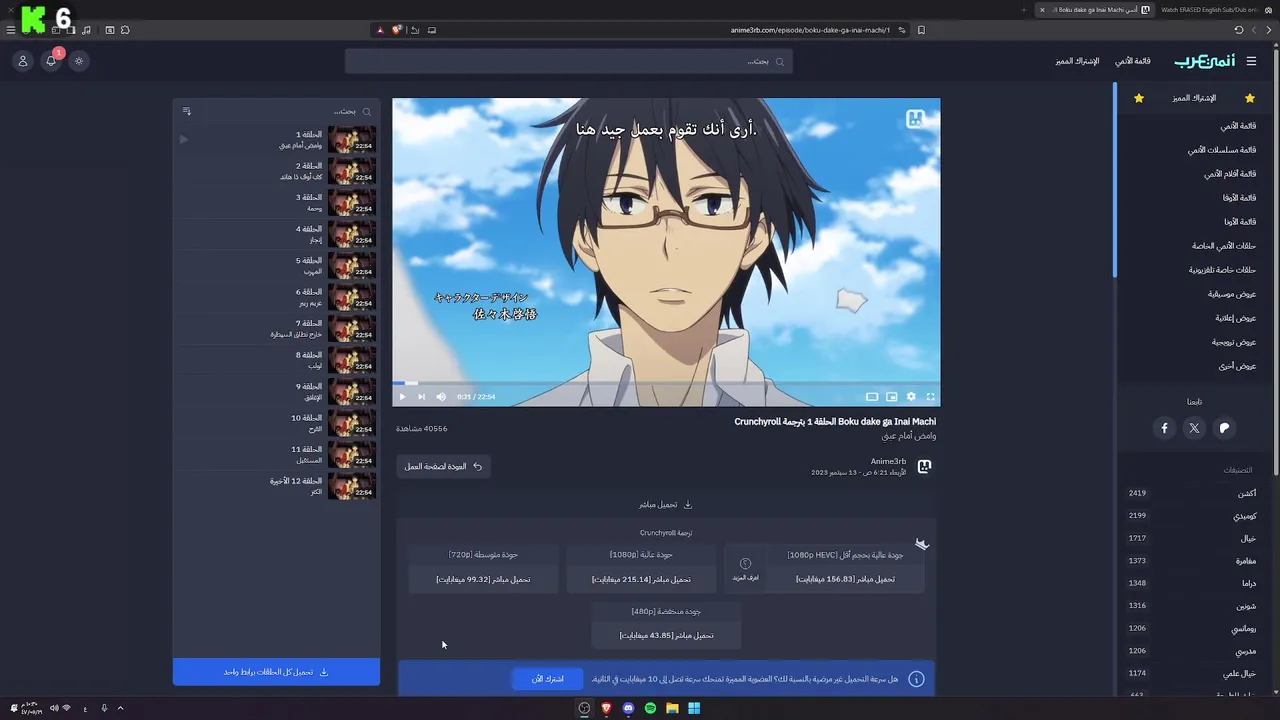Screen dimensions: 1280x720
Task: Toggle episode list sort order icon
Action: click(186, 111)
